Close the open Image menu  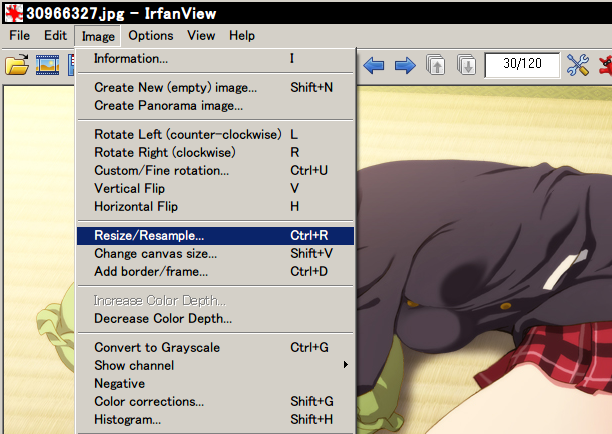[98, 36]
